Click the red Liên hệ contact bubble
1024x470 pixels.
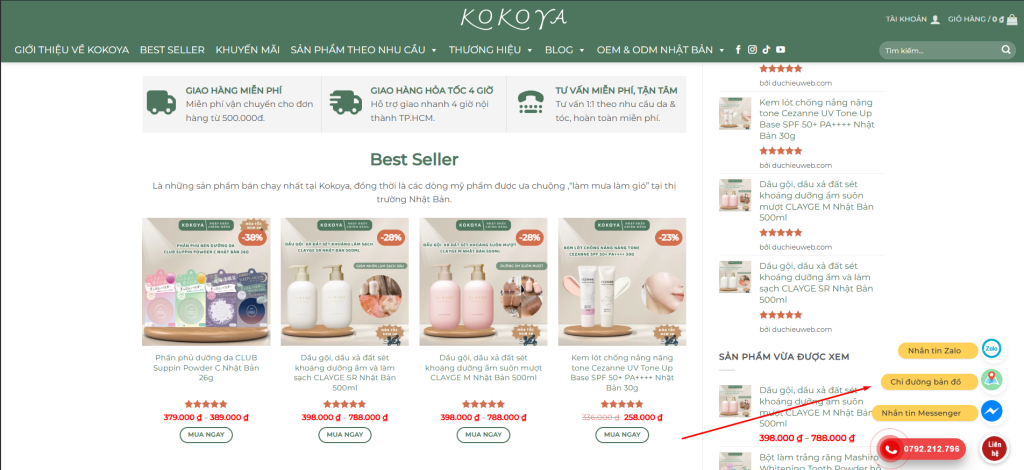click(x=994, y=448)
